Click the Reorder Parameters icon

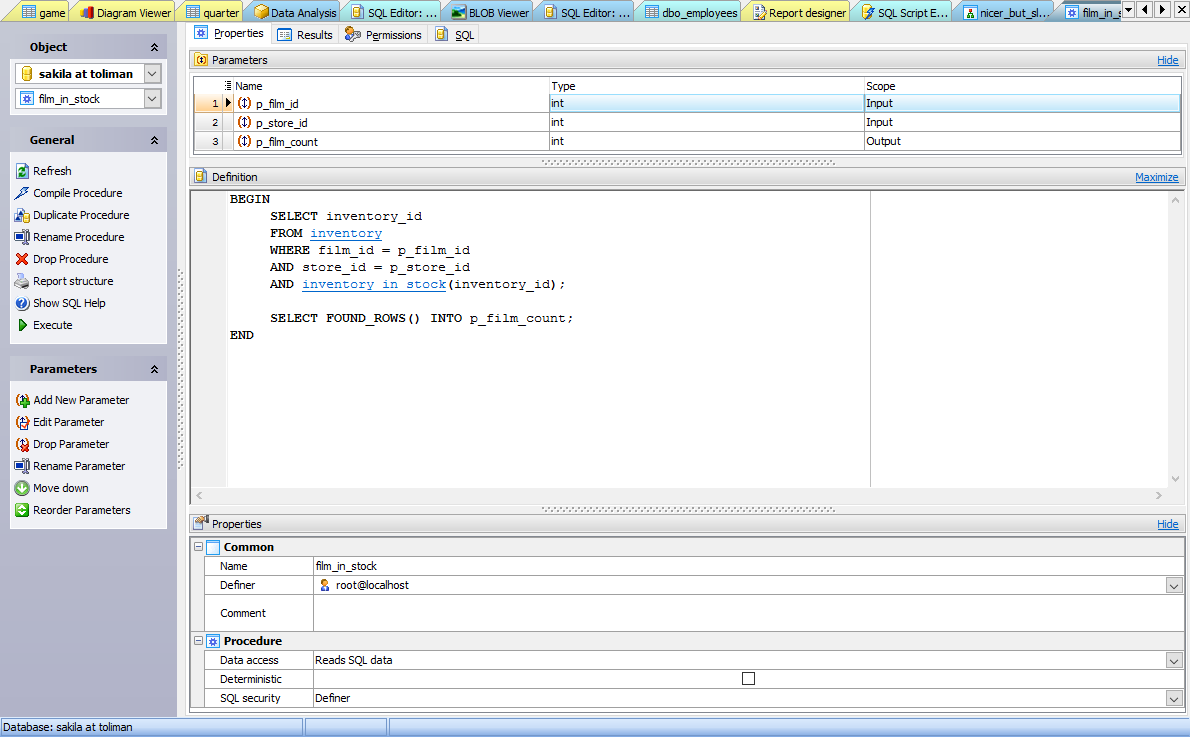coord(22,510)
